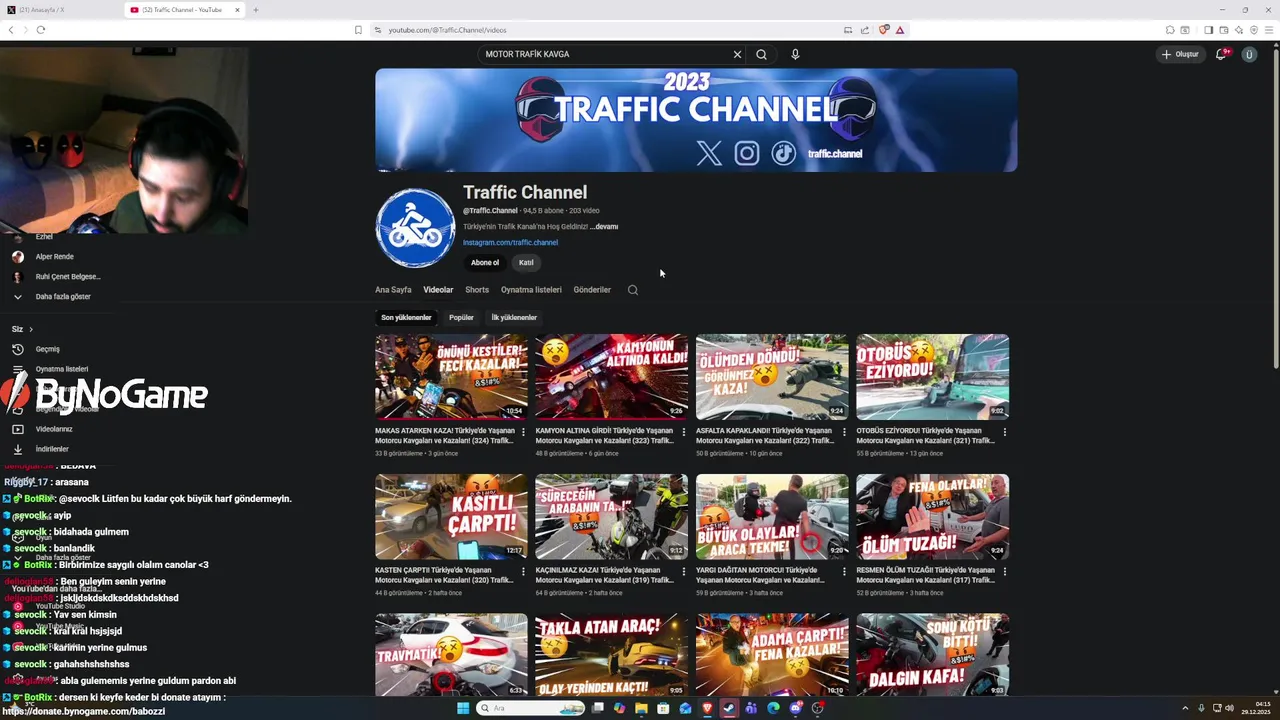Select the Videolar channel tab
The image size is (1280, 720).
[438, 290]
